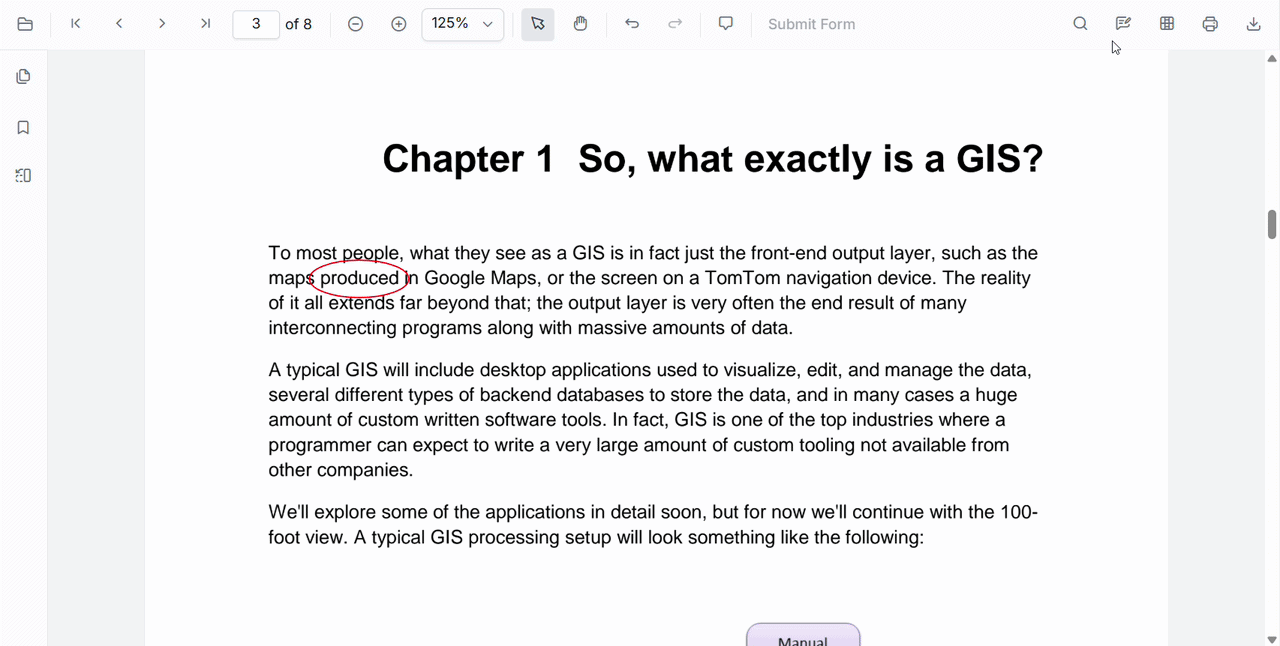
Task: Click the words 'Google Maps' in paragraph
Action: [482, 278]
